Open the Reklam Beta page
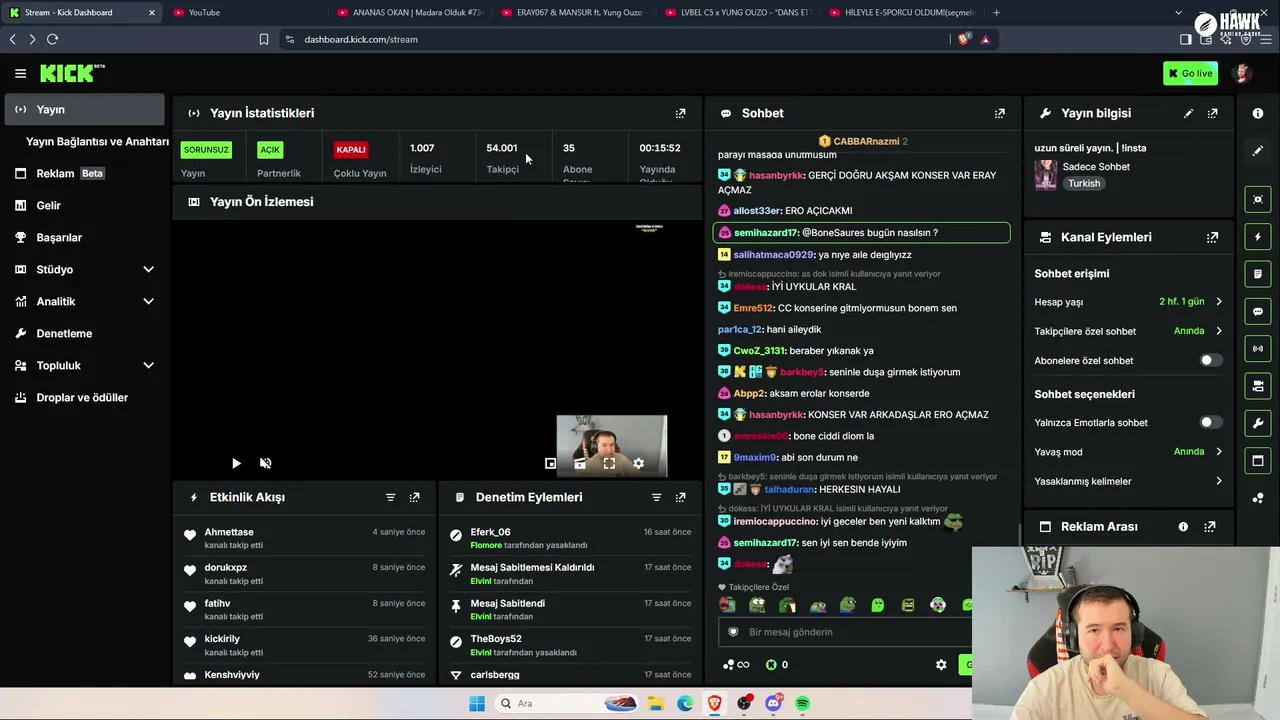This screenshot has width=1280, height=720. coord(84,173)
